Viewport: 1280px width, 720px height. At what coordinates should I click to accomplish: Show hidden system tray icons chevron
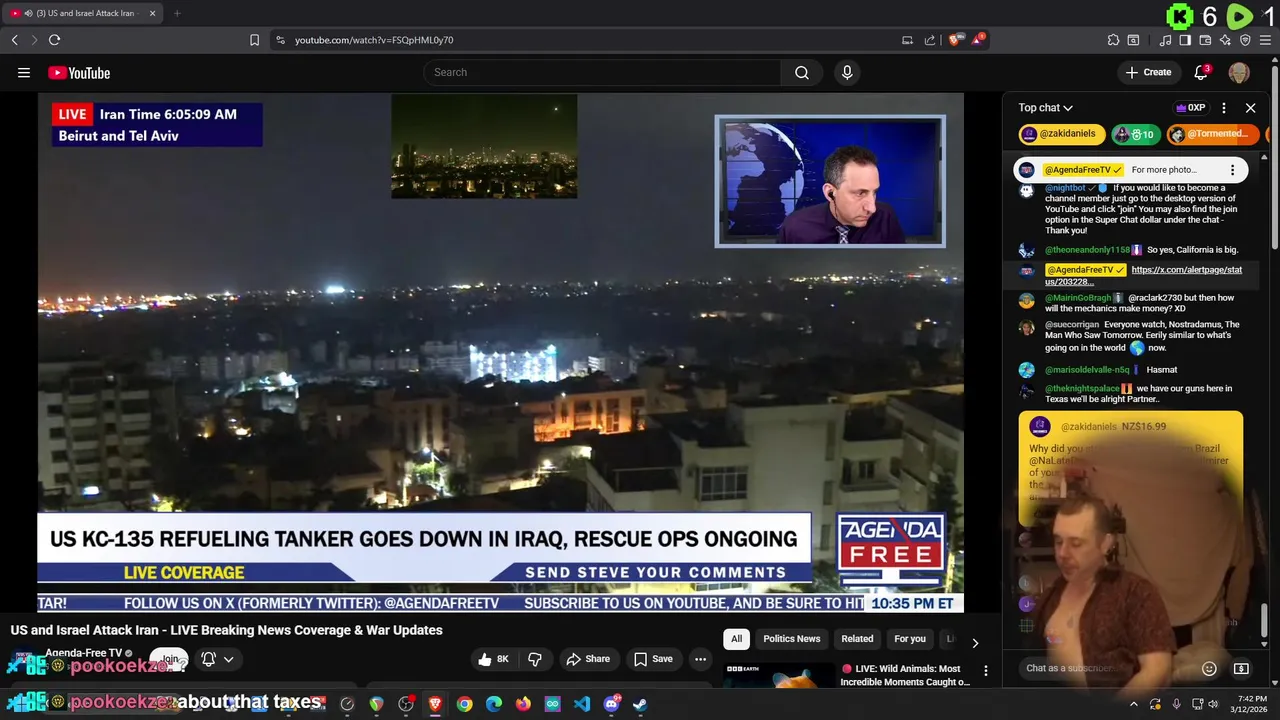click(1133, 704)
